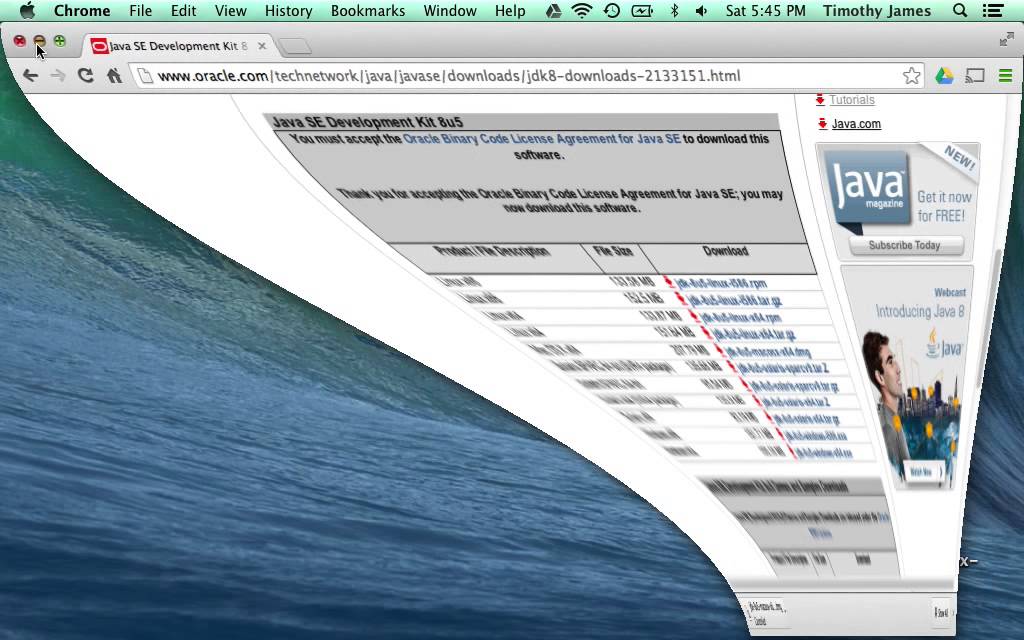The image size is (1024, 640).
Task: Bookmark this page with the star icon
Action: tap(912, 76)
